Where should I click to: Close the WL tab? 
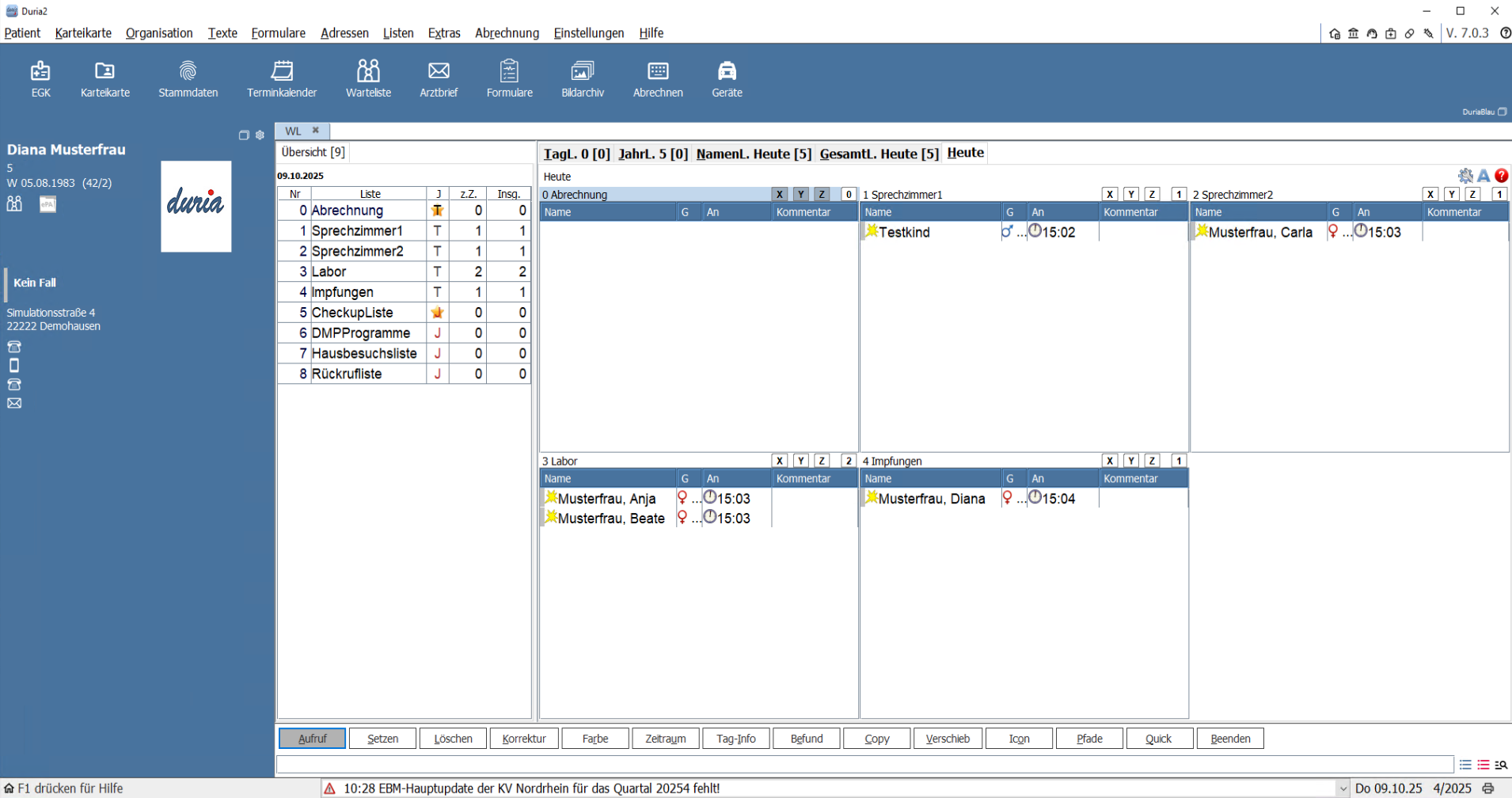tap(315, 131)
